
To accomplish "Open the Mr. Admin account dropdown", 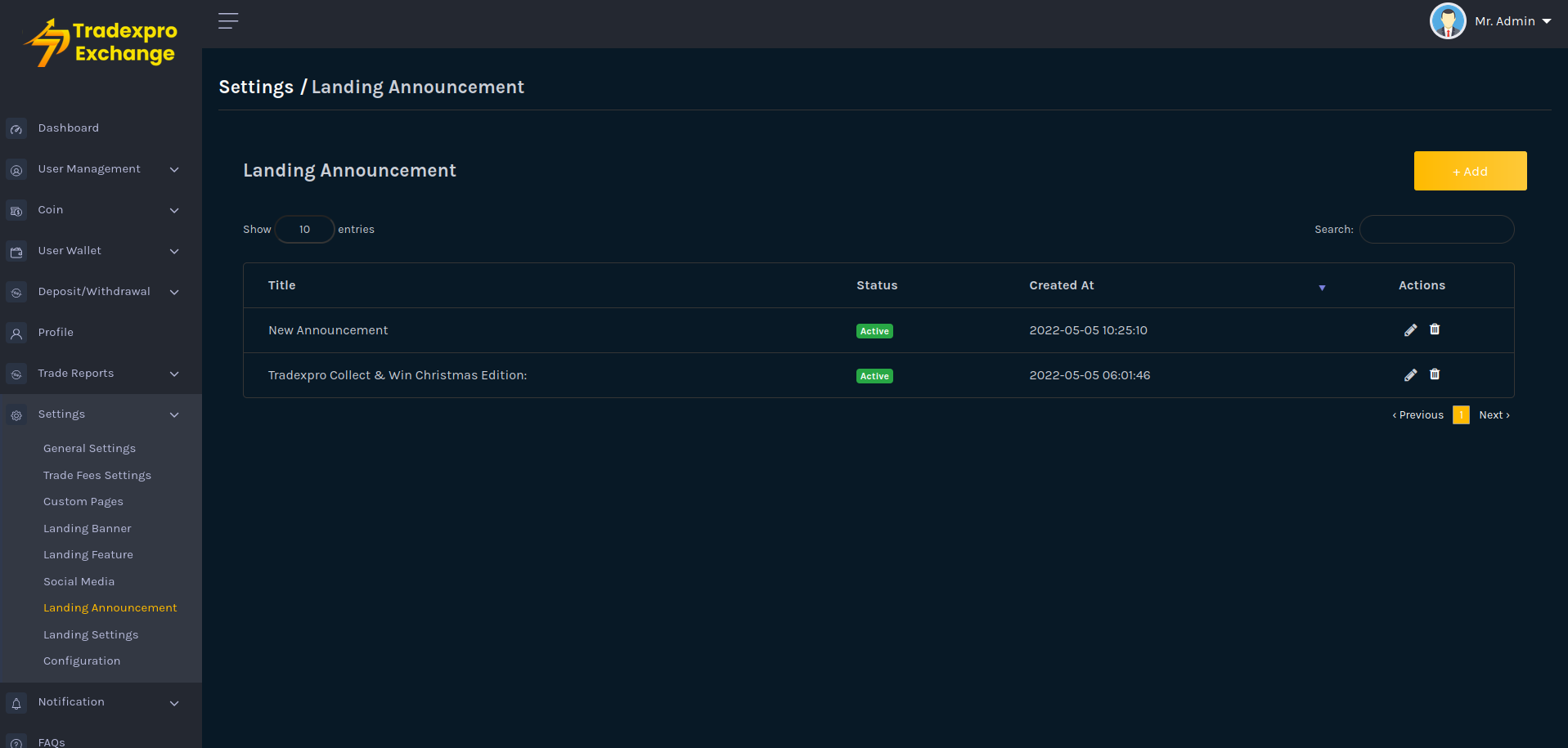I will tap(1512, 21).
